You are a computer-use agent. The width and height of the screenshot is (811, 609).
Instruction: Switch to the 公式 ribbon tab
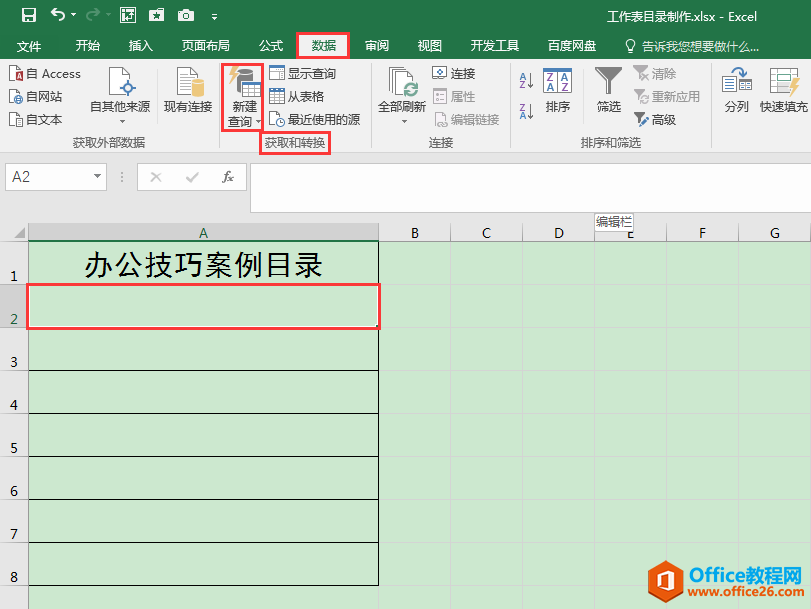(271, 46)
